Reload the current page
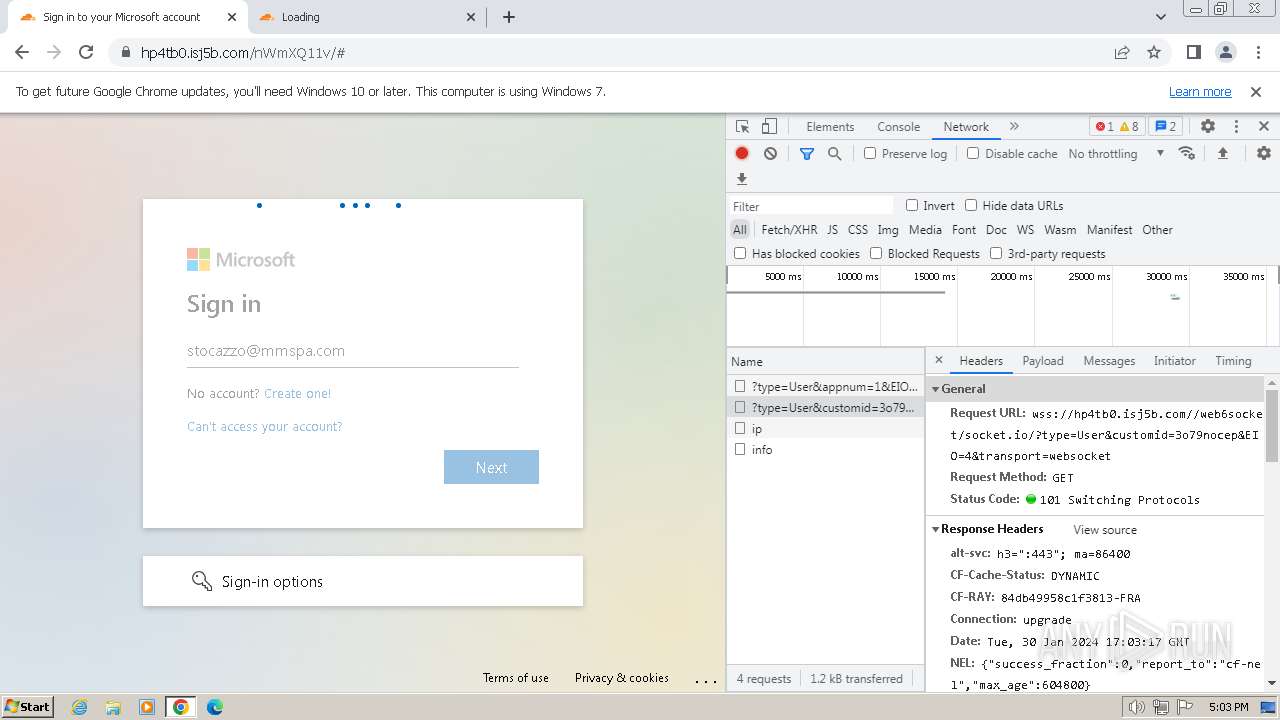This screenshot has width=1280, height=720. (86, 52)
